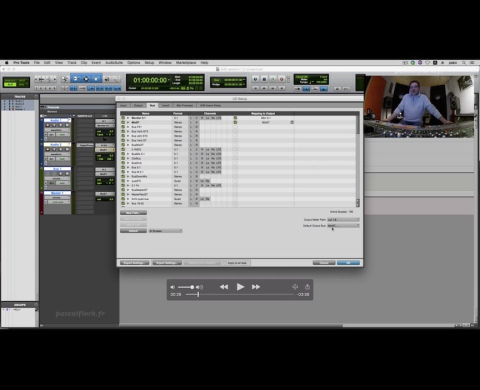Click the Default button in I/O Setup
Screen dimensions: 480x390
133,231
